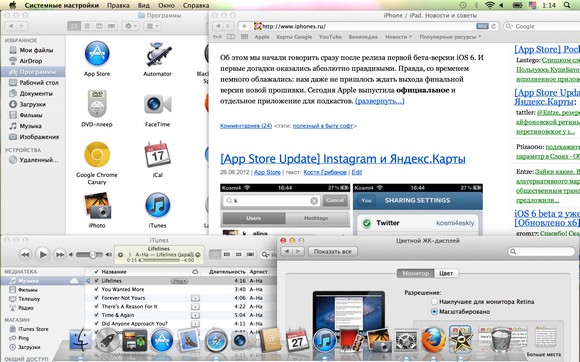Open iCal app icon in Finder

pyautogui.click(x=158, y=155)
